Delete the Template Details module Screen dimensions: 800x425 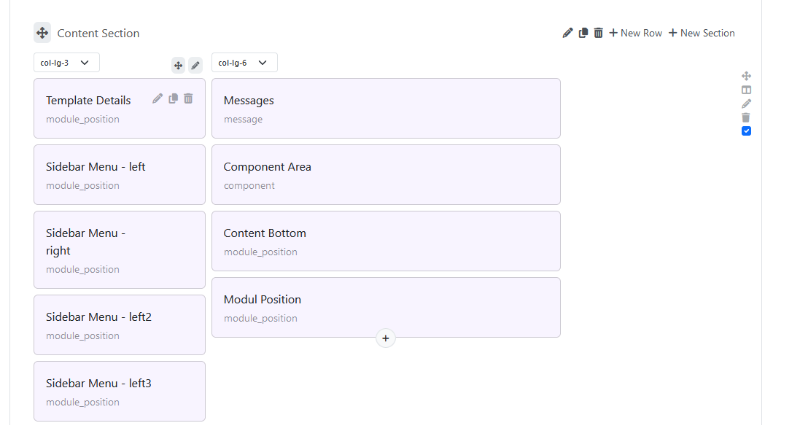[188, 98]
